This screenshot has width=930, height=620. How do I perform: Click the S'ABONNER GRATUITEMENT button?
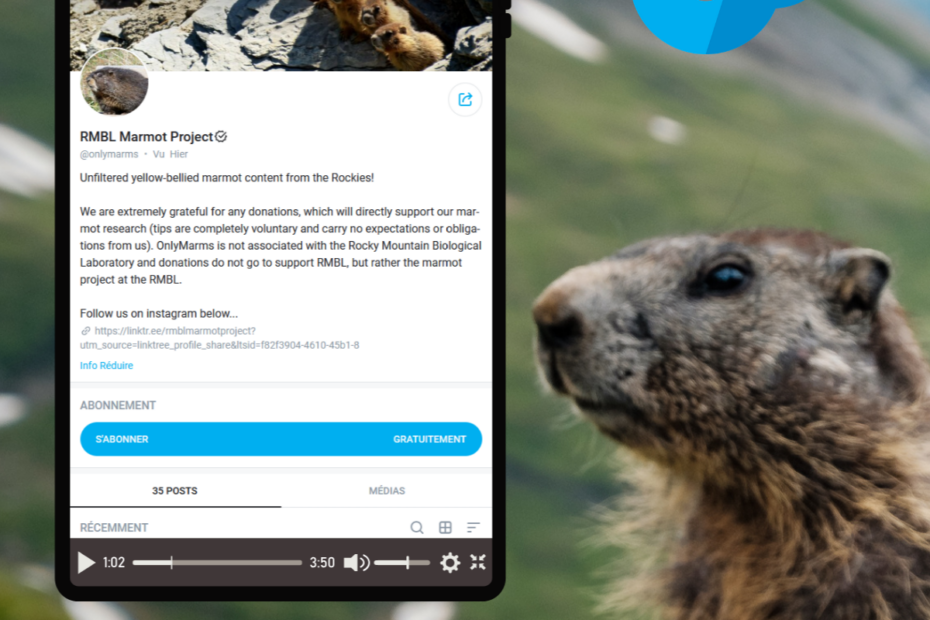click(x=281, y=439)
